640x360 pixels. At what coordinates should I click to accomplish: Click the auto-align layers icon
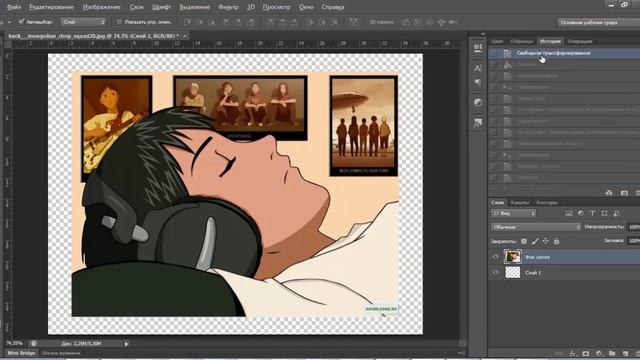353,22
